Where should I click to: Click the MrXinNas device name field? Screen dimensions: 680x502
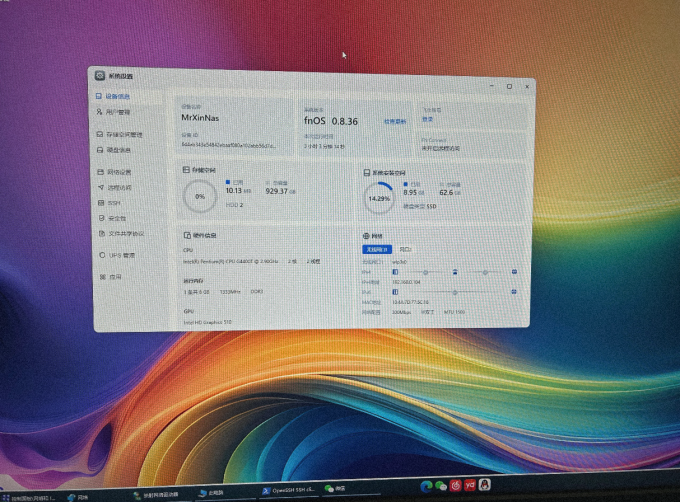click(x=200, y=118)
